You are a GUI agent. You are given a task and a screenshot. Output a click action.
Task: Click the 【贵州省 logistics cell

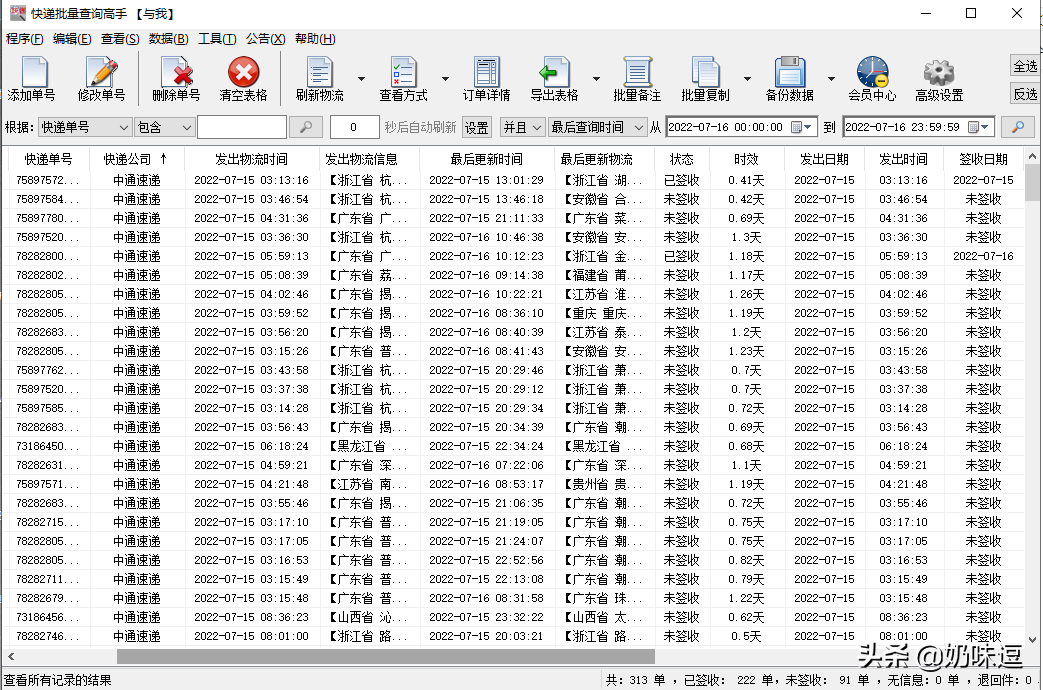pyautogui.click(x=604, y=484)
